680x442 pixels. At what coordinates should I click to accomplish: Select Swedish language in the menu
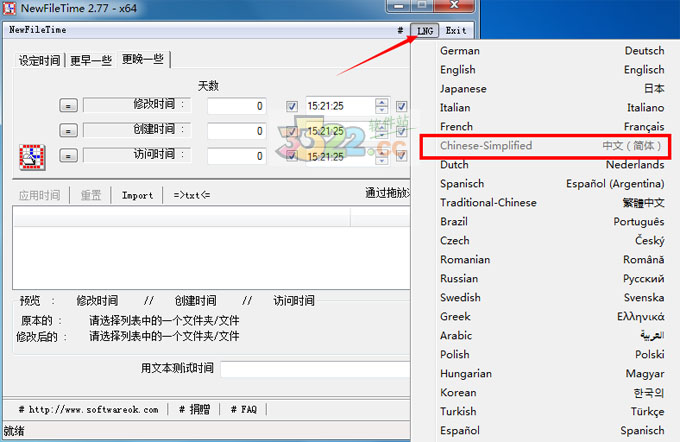[552, 298]
